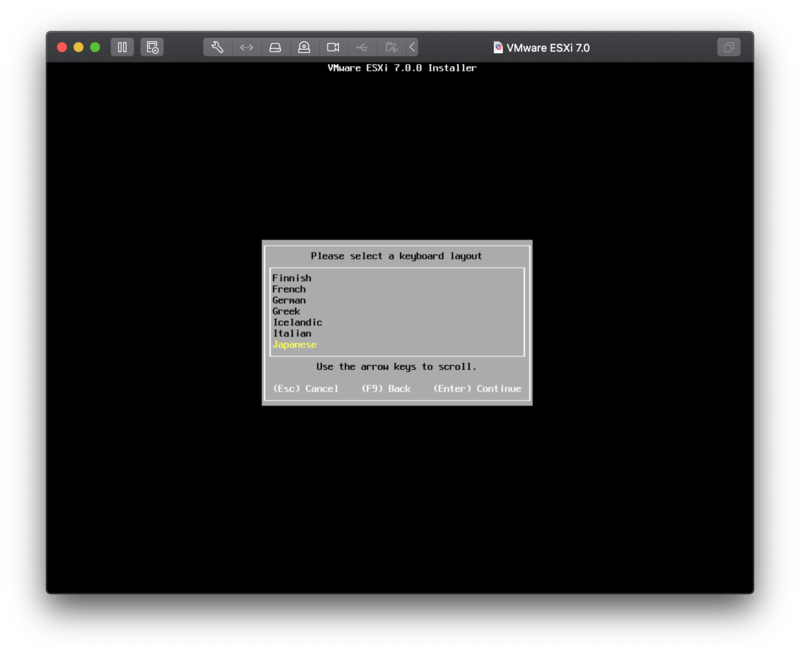Click the CD/DVD drive toolbar icon
The height and width of the screenshot is (655, 800).
coord(304,47)
